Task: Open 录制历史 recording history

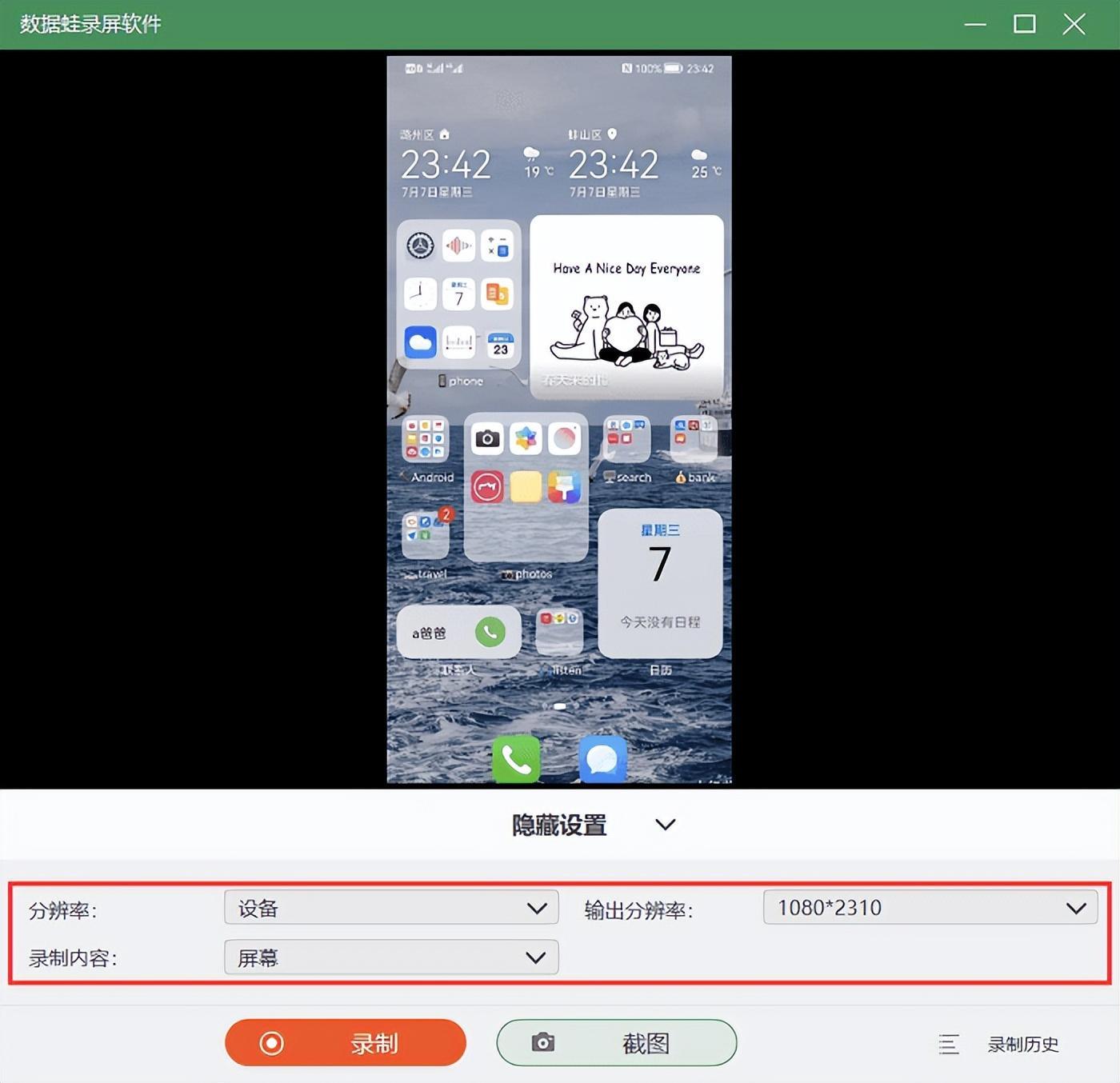Action: click(1022, 1044)
